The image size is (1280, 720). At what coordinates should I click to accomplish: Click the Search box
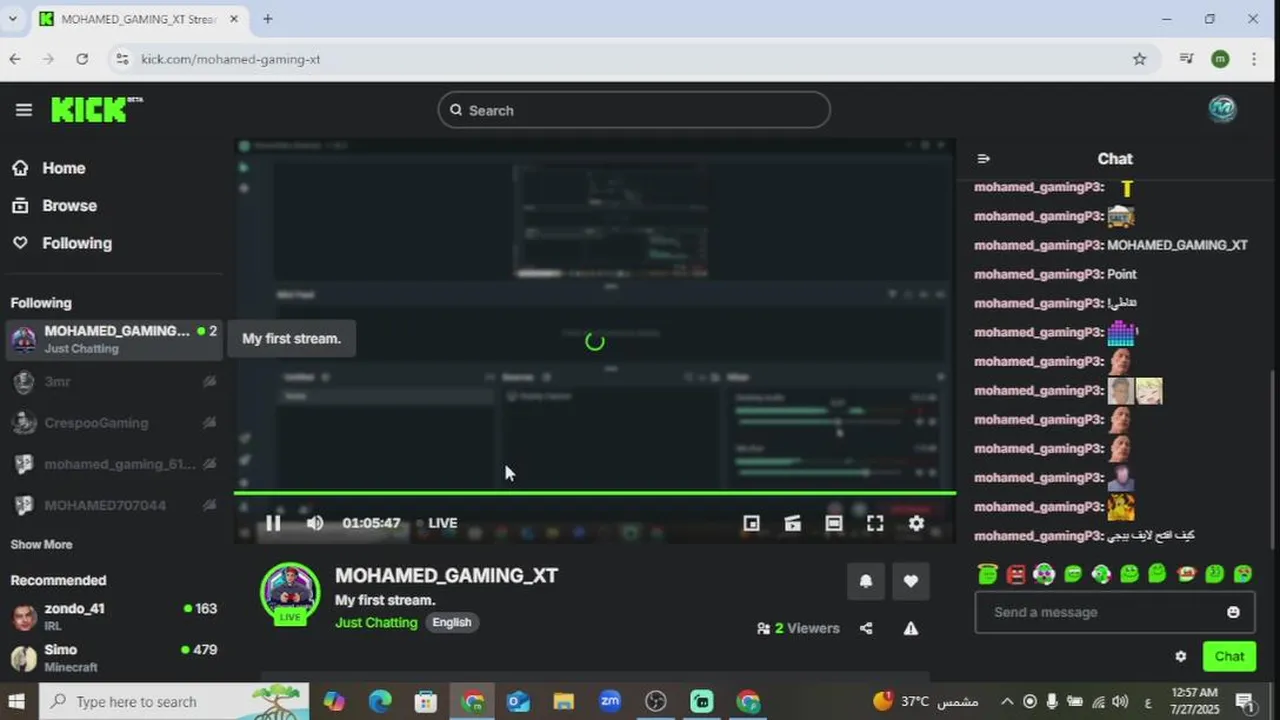coord(634,110)
